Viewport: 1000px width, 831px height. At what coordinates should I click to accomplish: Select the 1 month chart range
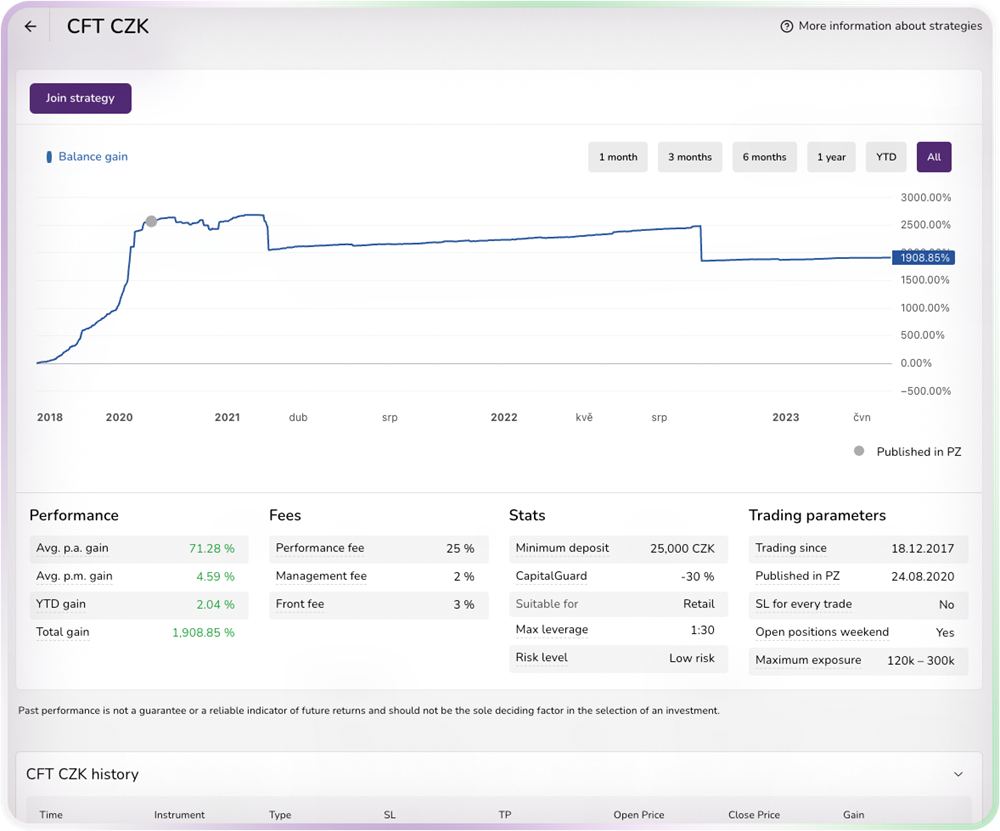pyautogui.click(x=617, y=156)
